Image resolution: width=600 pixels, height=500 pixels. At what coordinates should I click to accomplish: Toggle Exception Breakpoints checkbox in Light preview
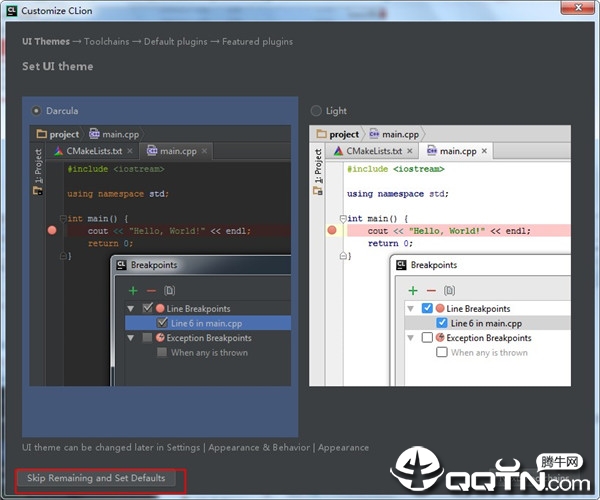[x=427, y=338]
